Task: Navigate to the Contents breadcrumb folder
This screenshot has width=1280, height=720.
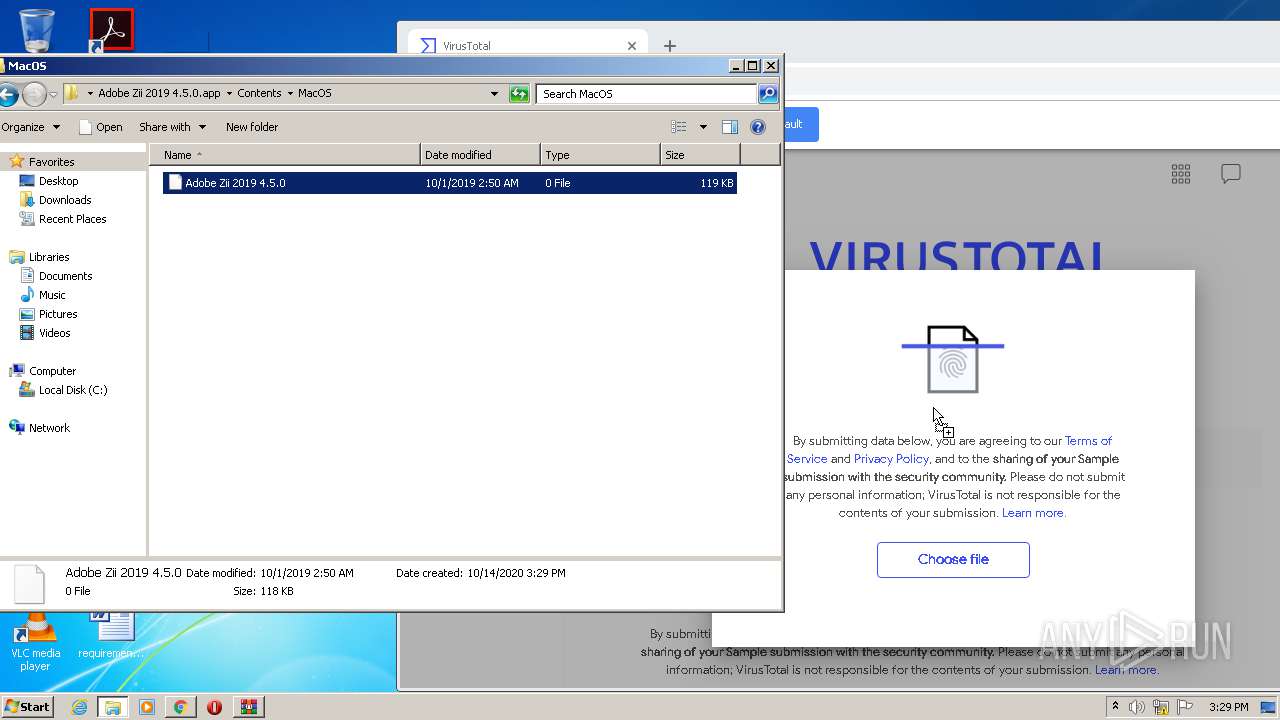Action: pyautogui.click(x=259, y=93)
